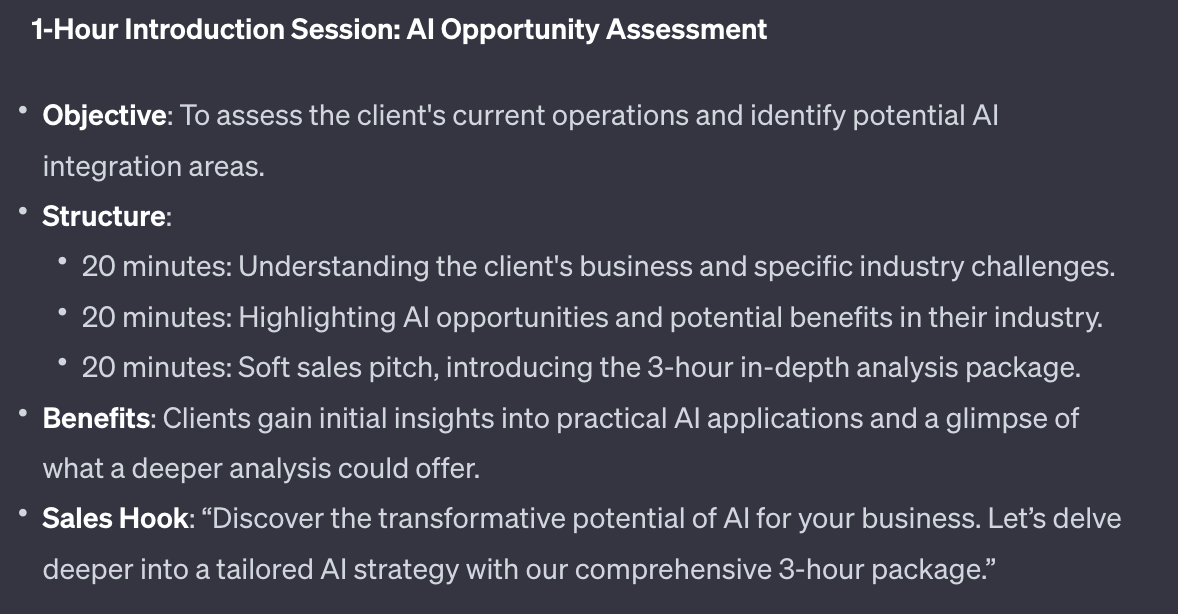Click the "Soft sales pitch" line
The image size is (1178, 614).
(x=340, y=368)
